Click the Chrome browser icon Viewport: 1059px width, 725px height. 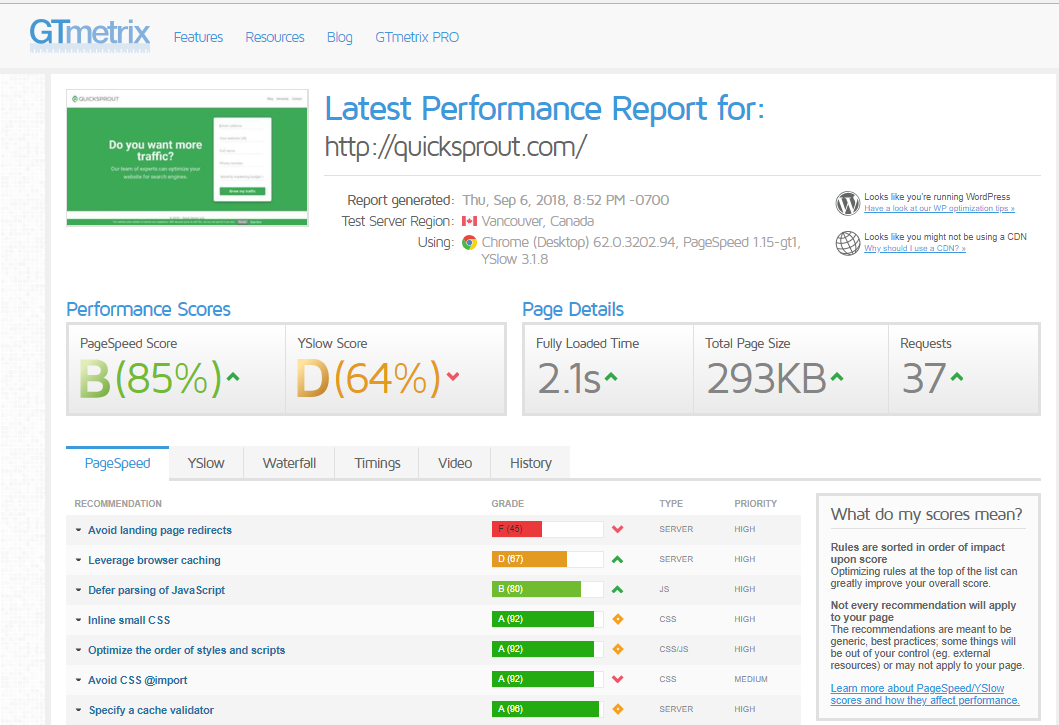(469, 243)
